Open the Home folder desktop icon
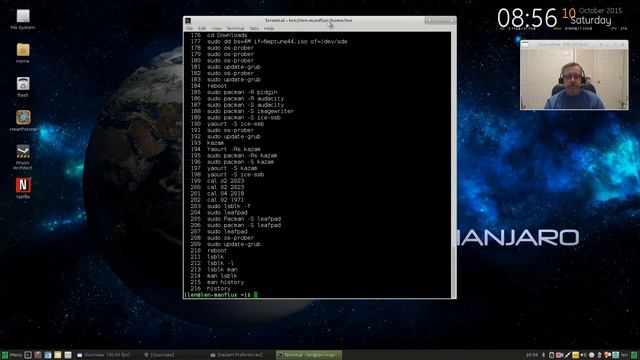 (x=23, y=53)
